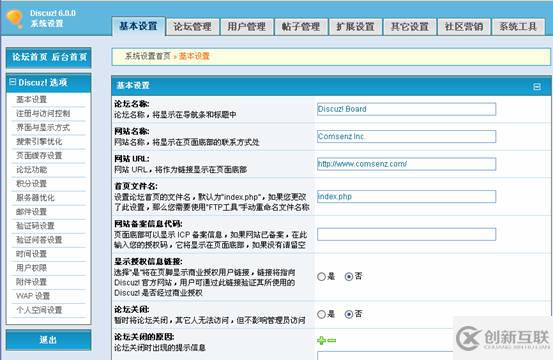Viewport: 553px width, 360px height.
Task: Open 基本设置 in the sidebar
Action: point(31,99)
